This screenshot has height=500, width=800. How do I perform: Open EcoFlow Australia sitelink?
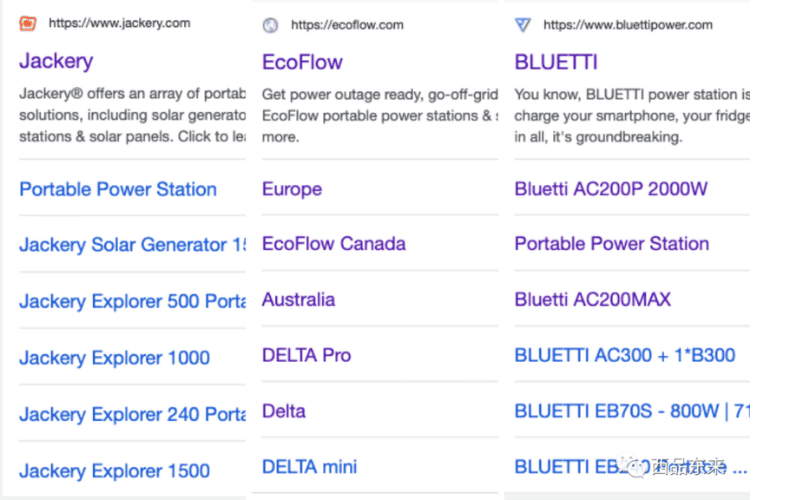click(298, 299)
